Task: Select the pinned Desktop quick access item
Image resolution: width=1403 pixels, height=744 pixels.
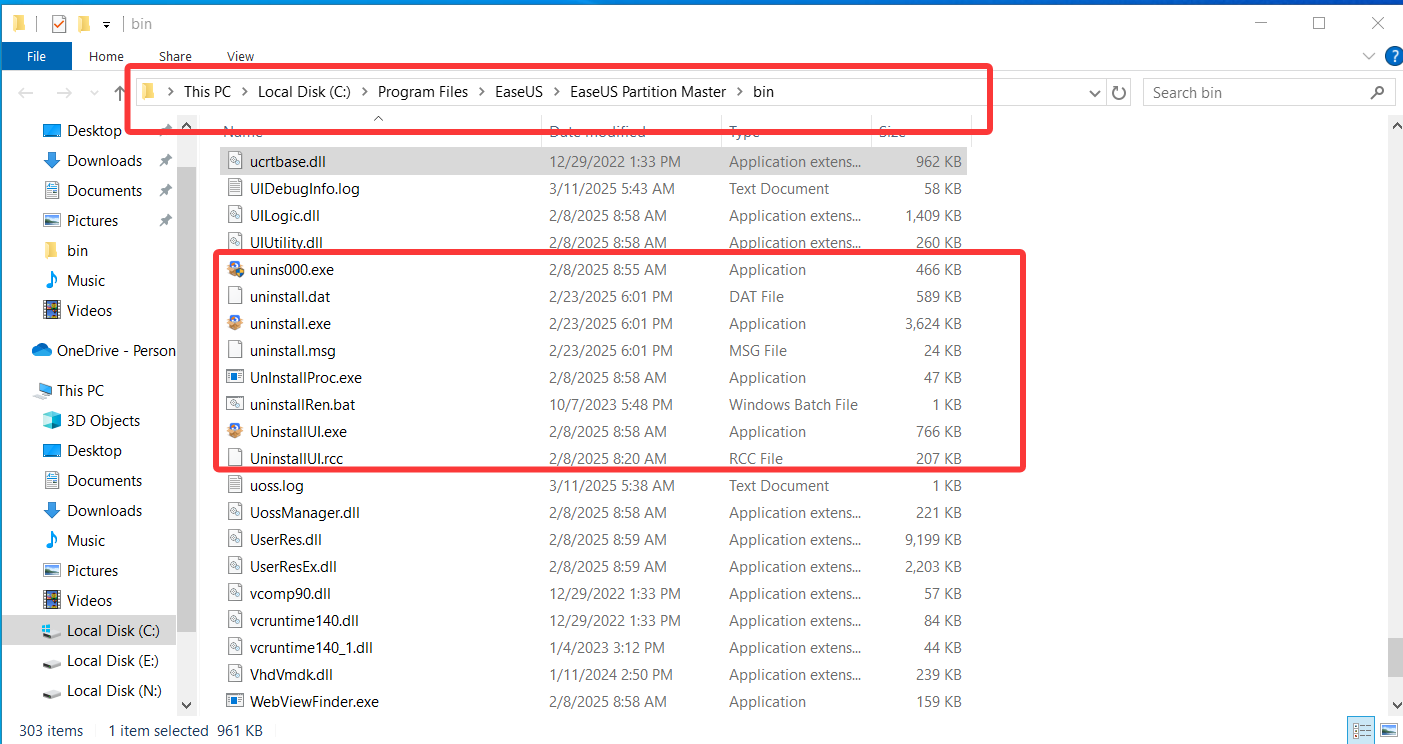Action: click(x=94, y=131)
